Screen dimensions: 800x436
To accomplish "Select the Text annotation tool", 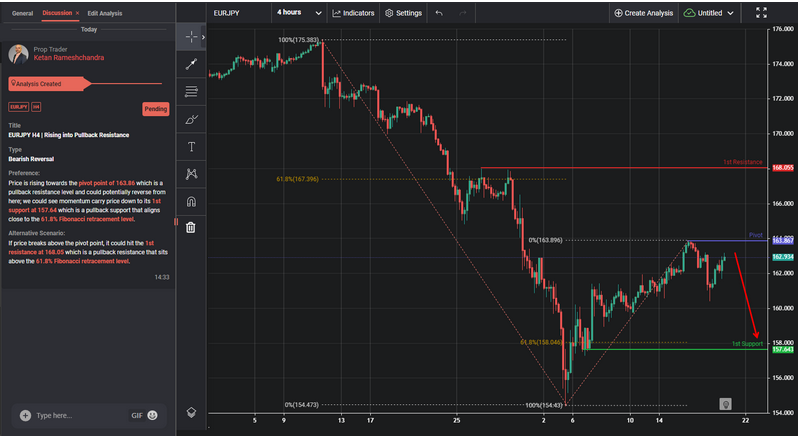I will [191, 147].
